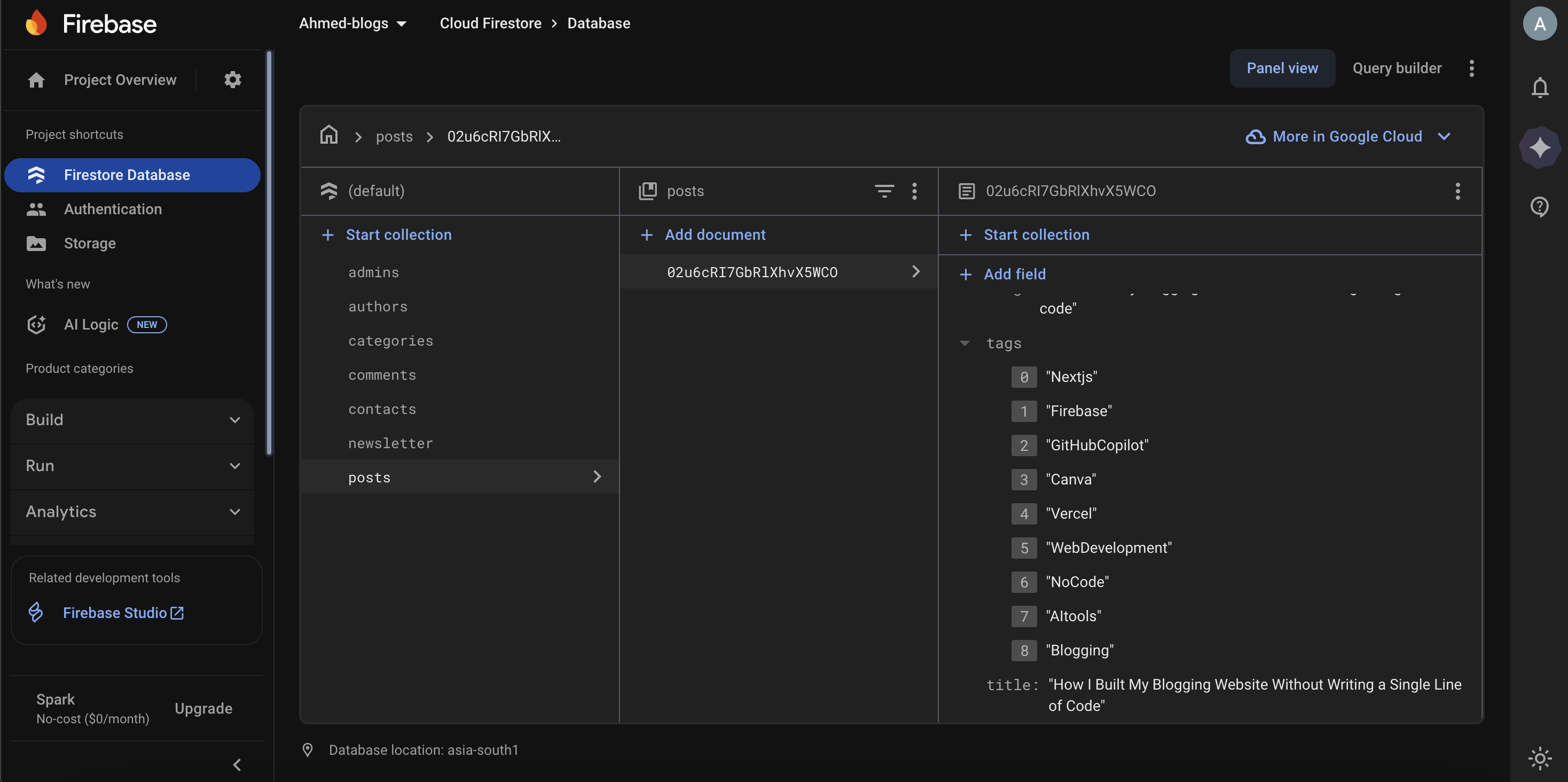Click chevron on document 02u6cRI7GbRlXhvX5WCO row
This screenshot has width=1568, height=782.
click(916, 272)
